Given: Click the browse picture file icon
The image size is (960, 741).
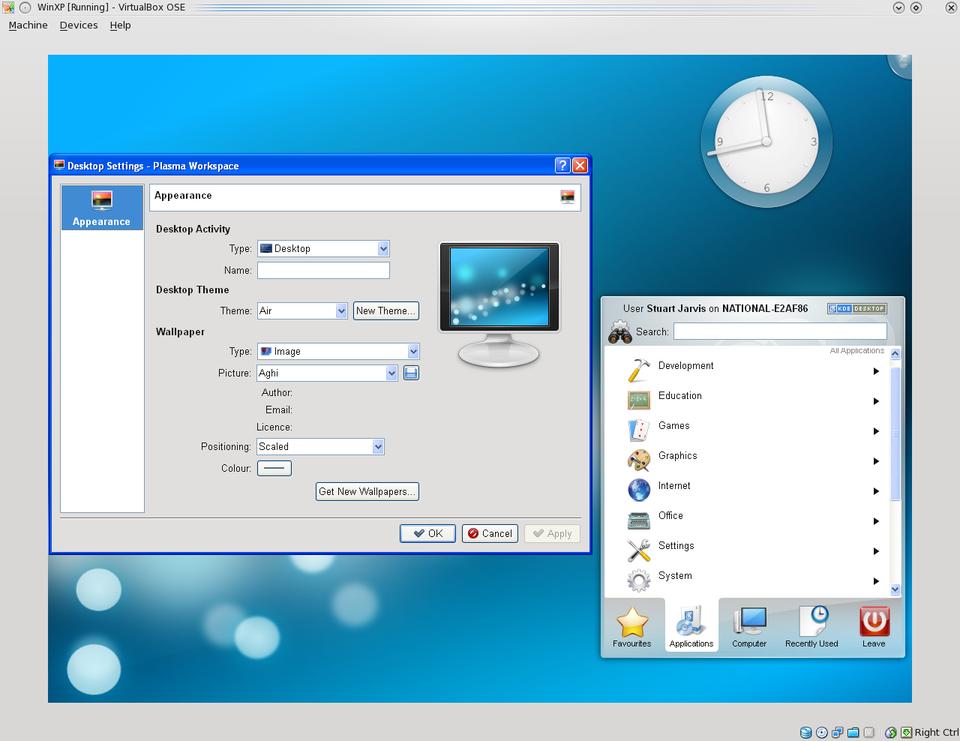Looking at the screenshot, I should [x=411, y=373].
